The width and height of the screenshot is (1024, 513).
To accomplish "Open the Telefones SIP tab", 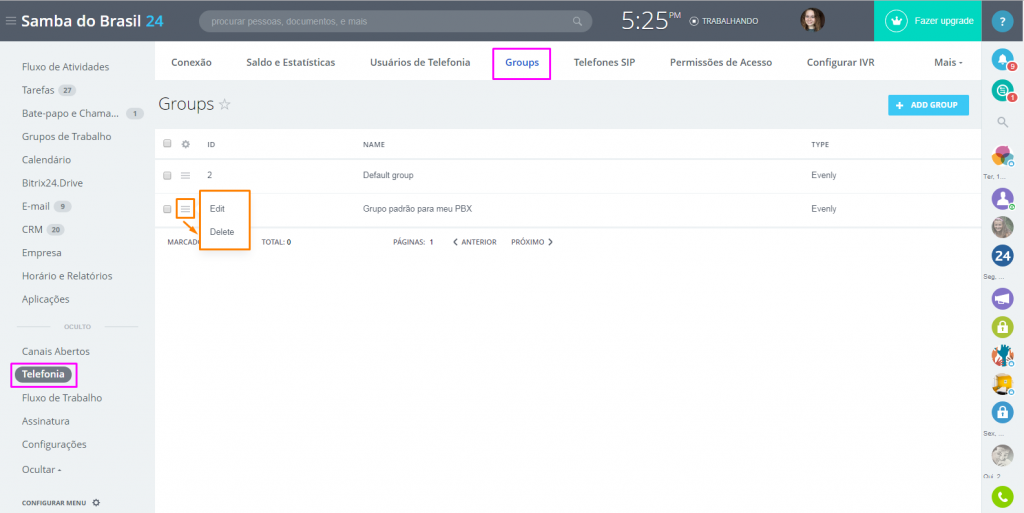I will (x=604, y=63).
